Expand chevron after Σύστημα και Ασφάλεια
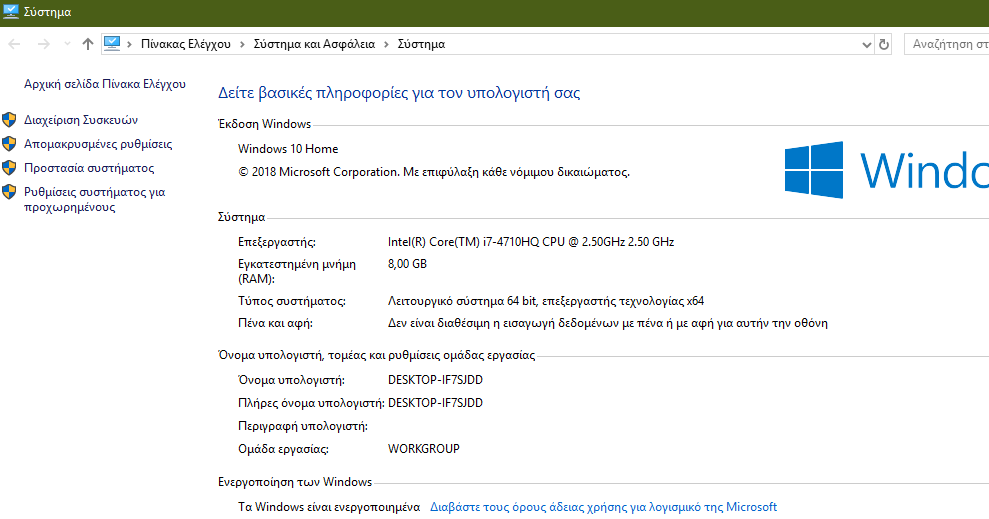The height and width of the screenshot is (519, 989). point(387,44)
